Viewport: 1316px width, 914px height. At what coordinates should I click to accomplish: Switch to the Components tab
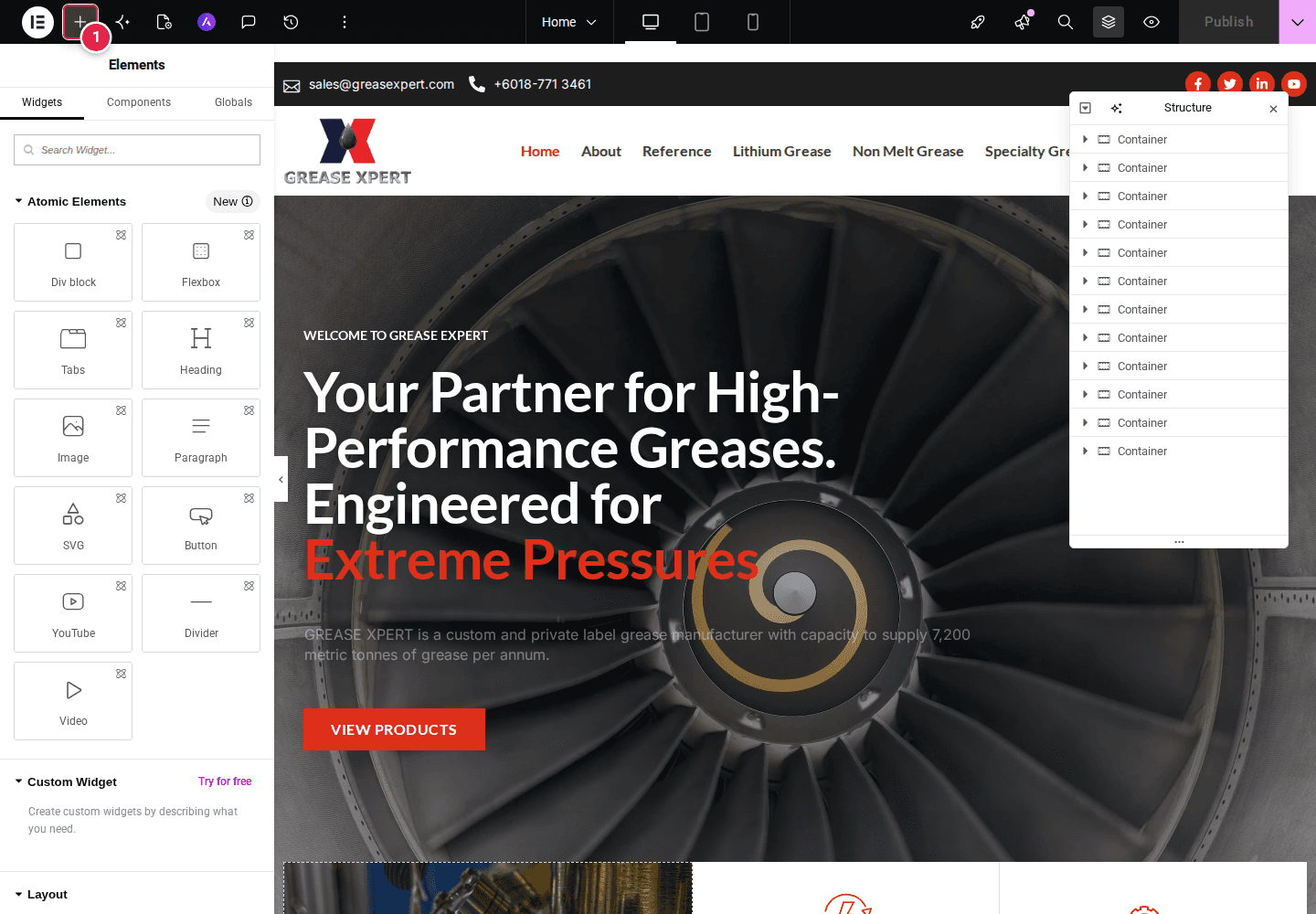click(x=139, y=102)
